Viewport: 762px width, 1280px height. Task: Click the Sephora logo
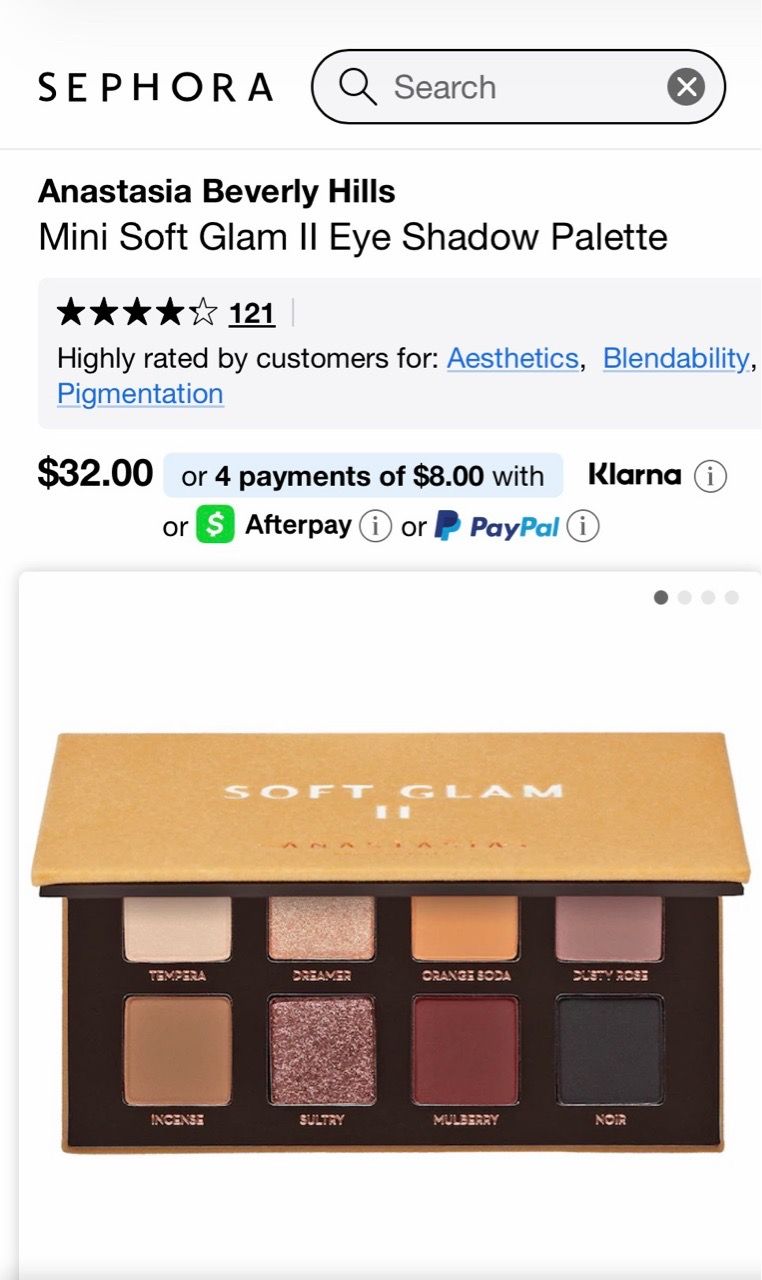155,87
